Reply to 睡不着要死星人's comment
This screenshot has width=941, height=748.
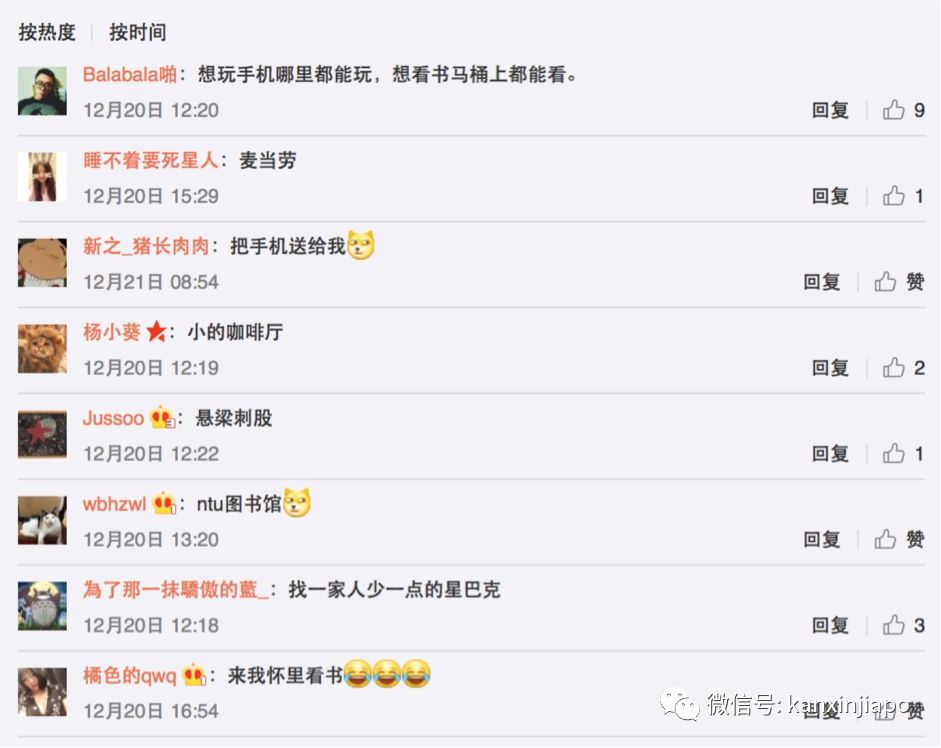point(830,196)
